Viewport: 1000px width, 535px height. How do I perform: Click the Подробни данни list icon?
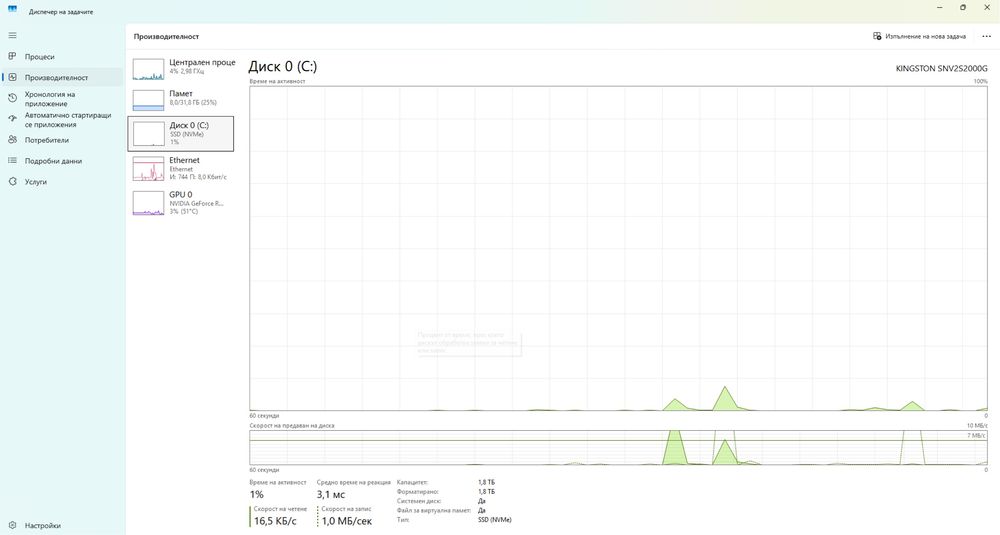click(x=12, y=161)
